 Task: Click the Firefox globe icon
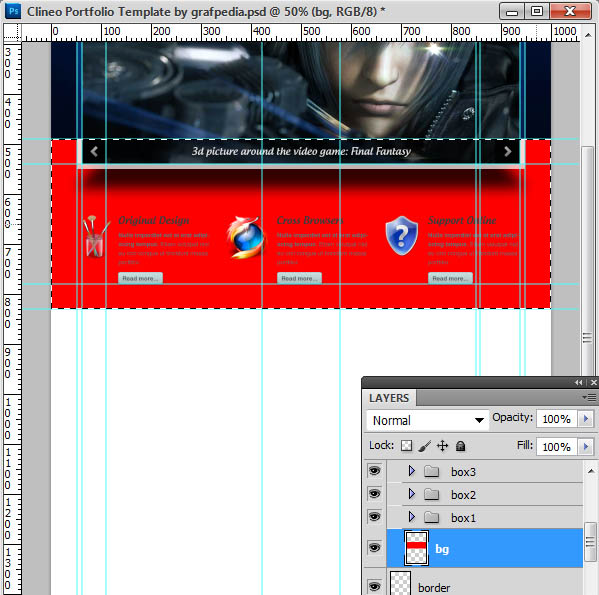[246, 237]
